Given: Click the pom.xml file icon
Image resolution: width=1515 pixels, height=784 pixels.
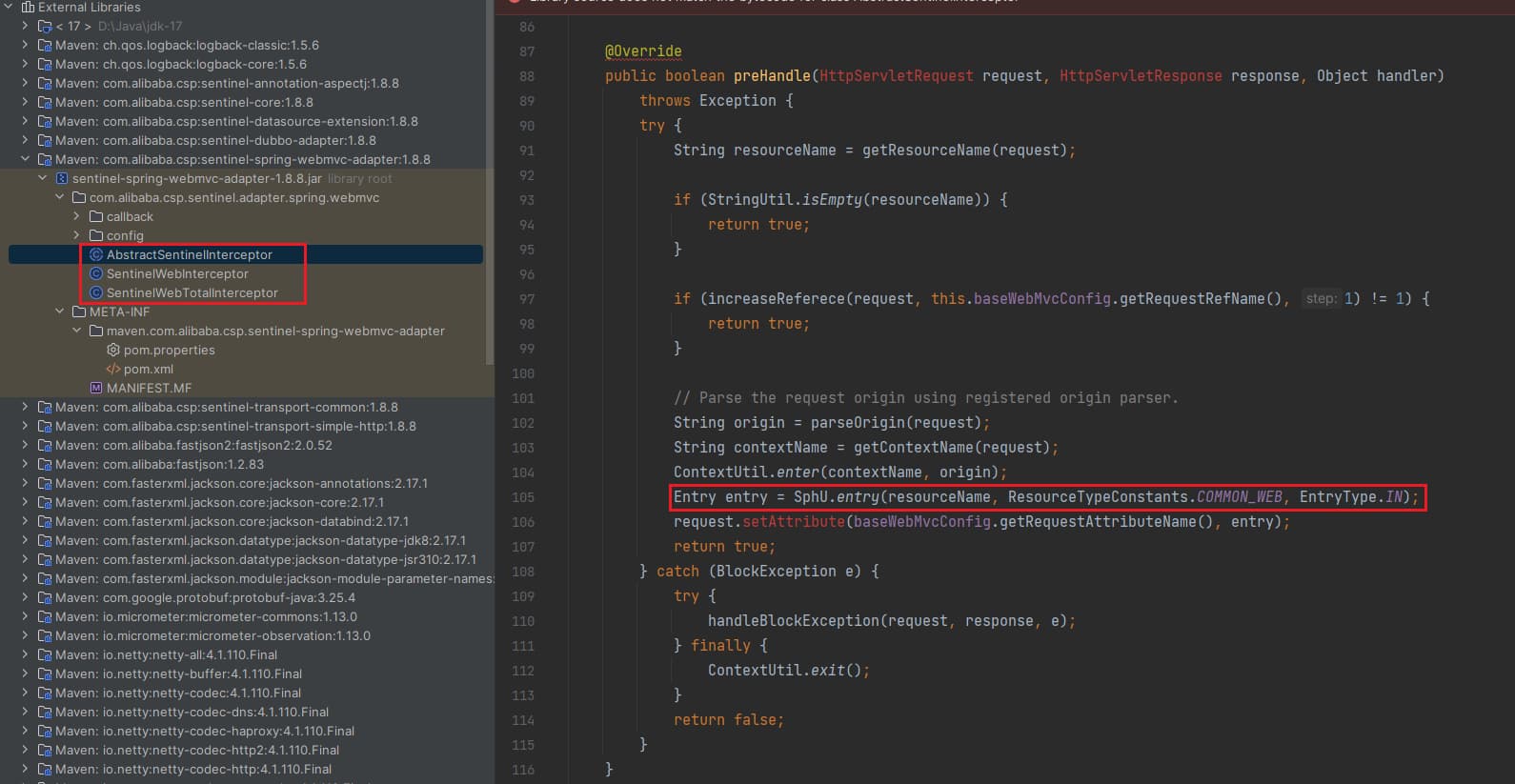Looking at the screenshot, I should (113, 369).
